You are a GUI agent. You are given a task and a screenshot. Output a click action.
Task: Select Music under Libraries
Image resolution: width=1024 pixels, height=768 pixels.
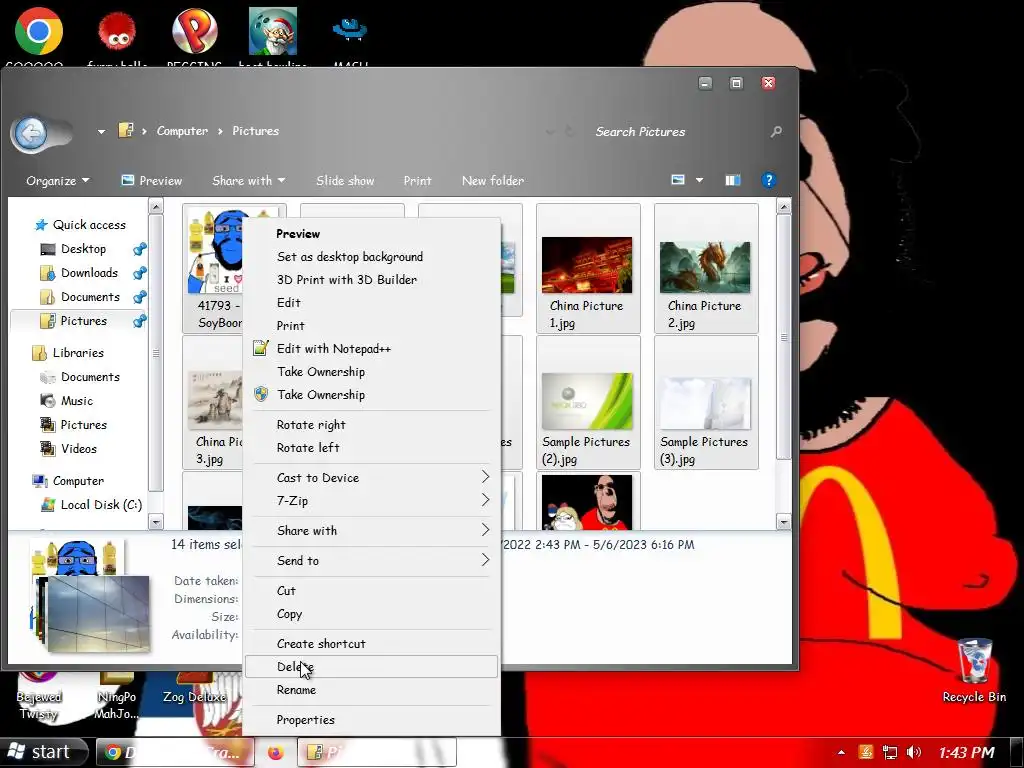click(x=76, y=401)
